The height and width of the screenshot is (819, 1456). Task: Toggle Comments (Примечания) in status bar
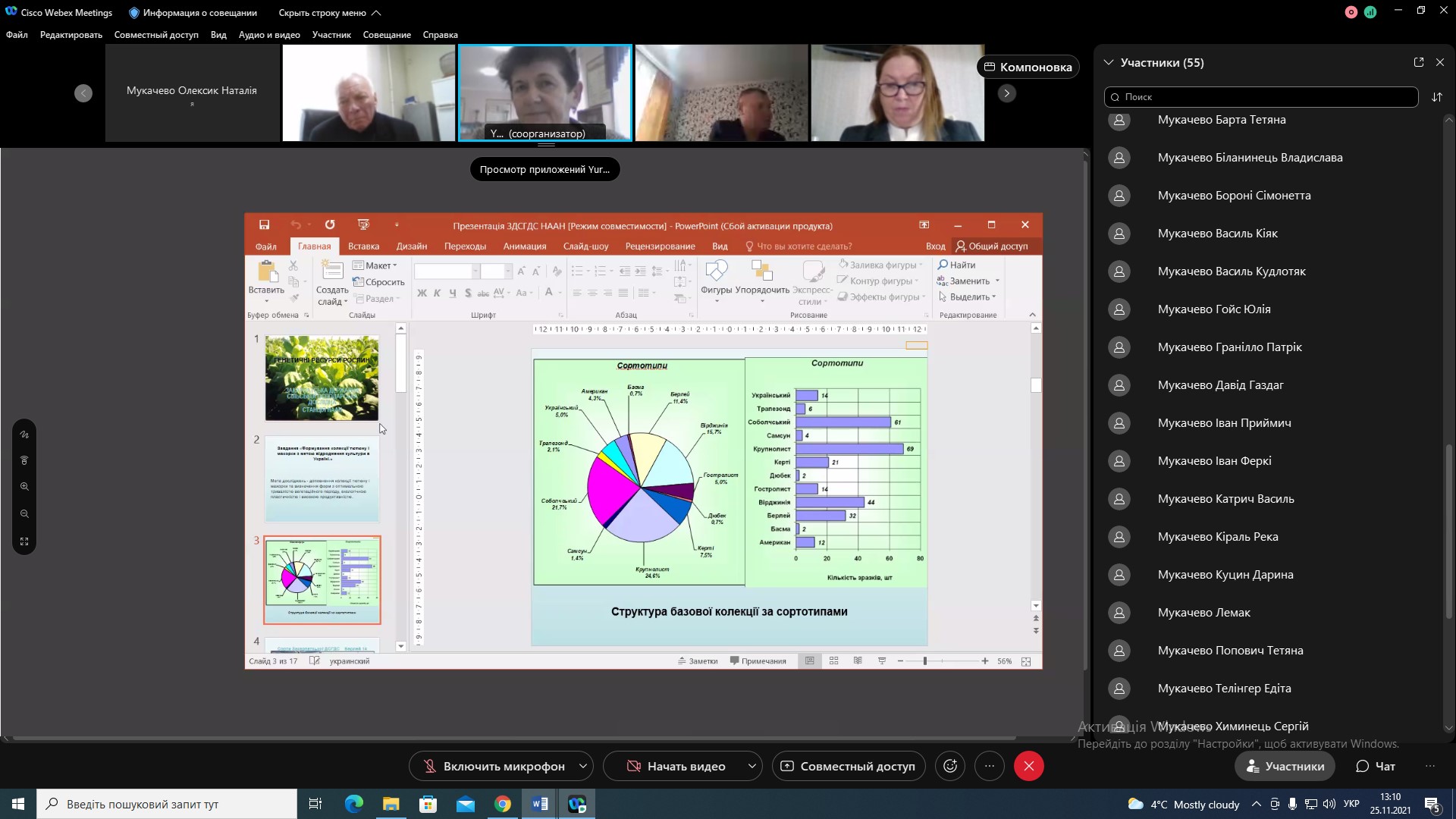coord(758,661)
